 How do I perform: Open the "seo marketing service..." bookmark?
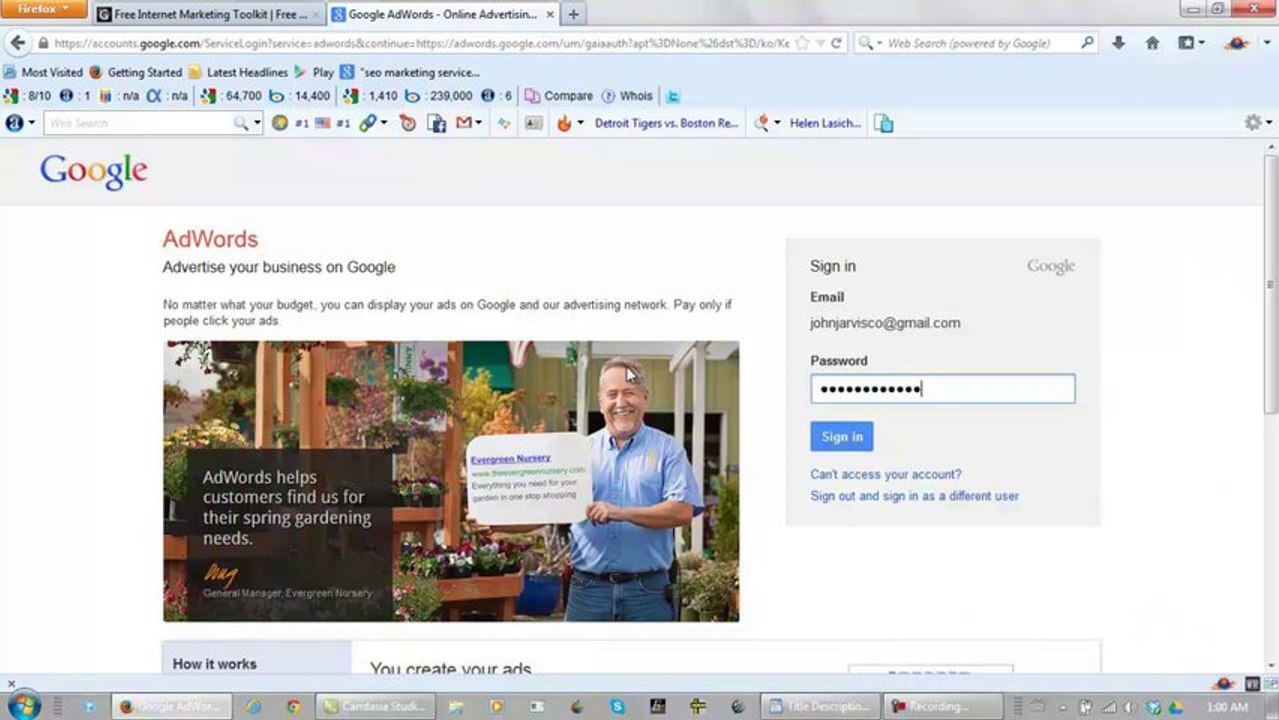410,72
